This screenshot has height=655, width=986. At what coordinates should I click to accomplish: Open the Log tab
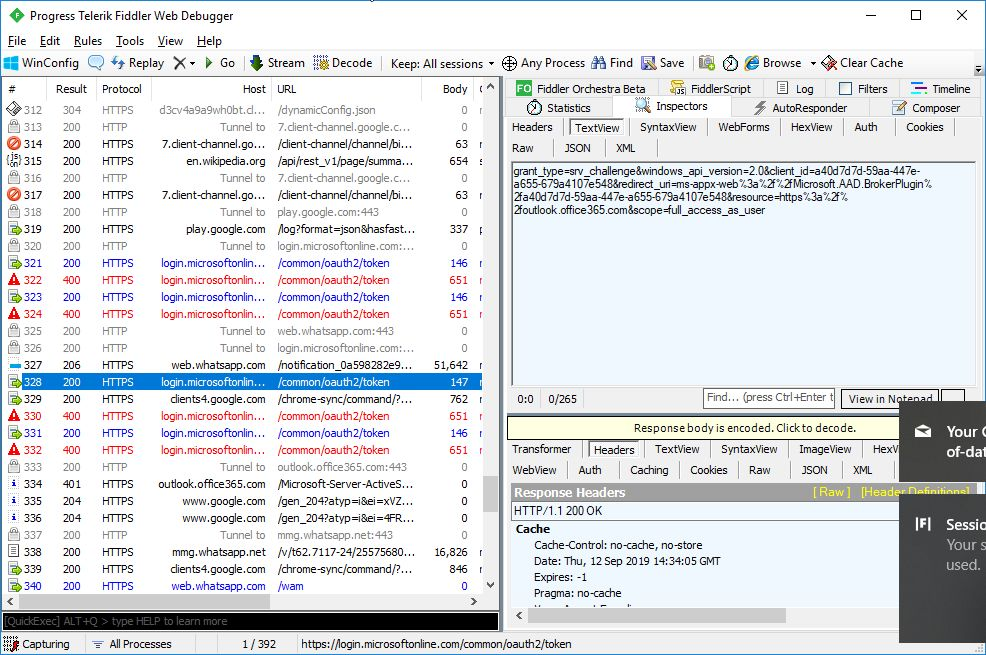[x=795, y=89]
